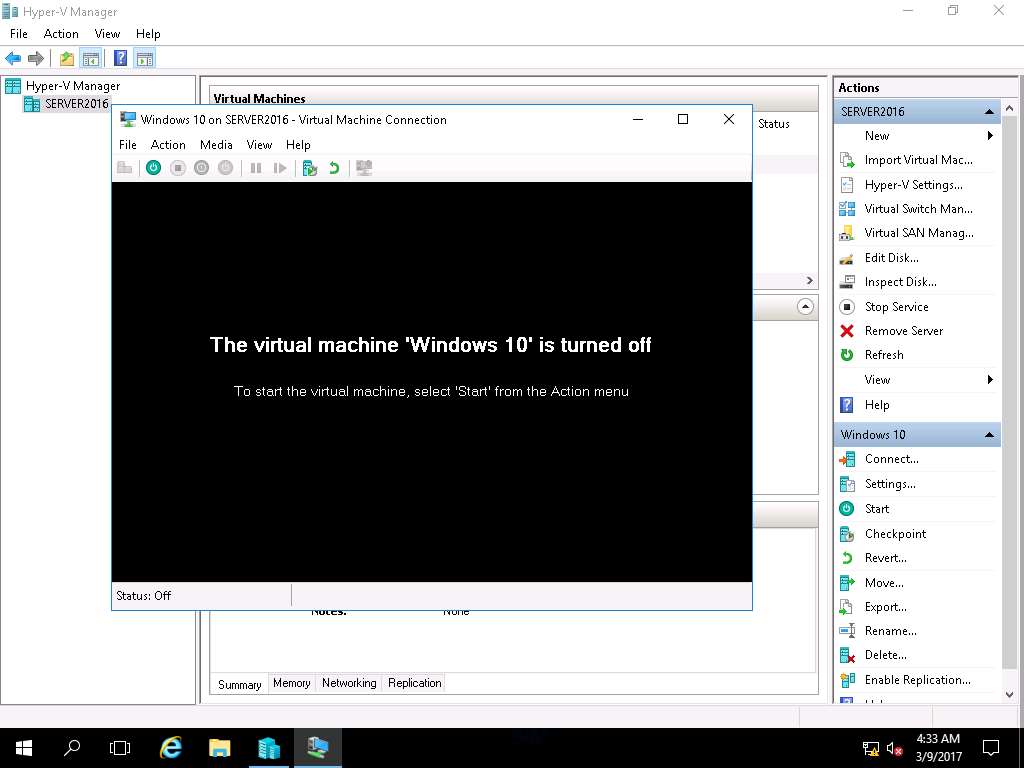Viewport: 1024px width, 768px height.
Task: Open File Explorer from taskbar
Action: [219, 748]
